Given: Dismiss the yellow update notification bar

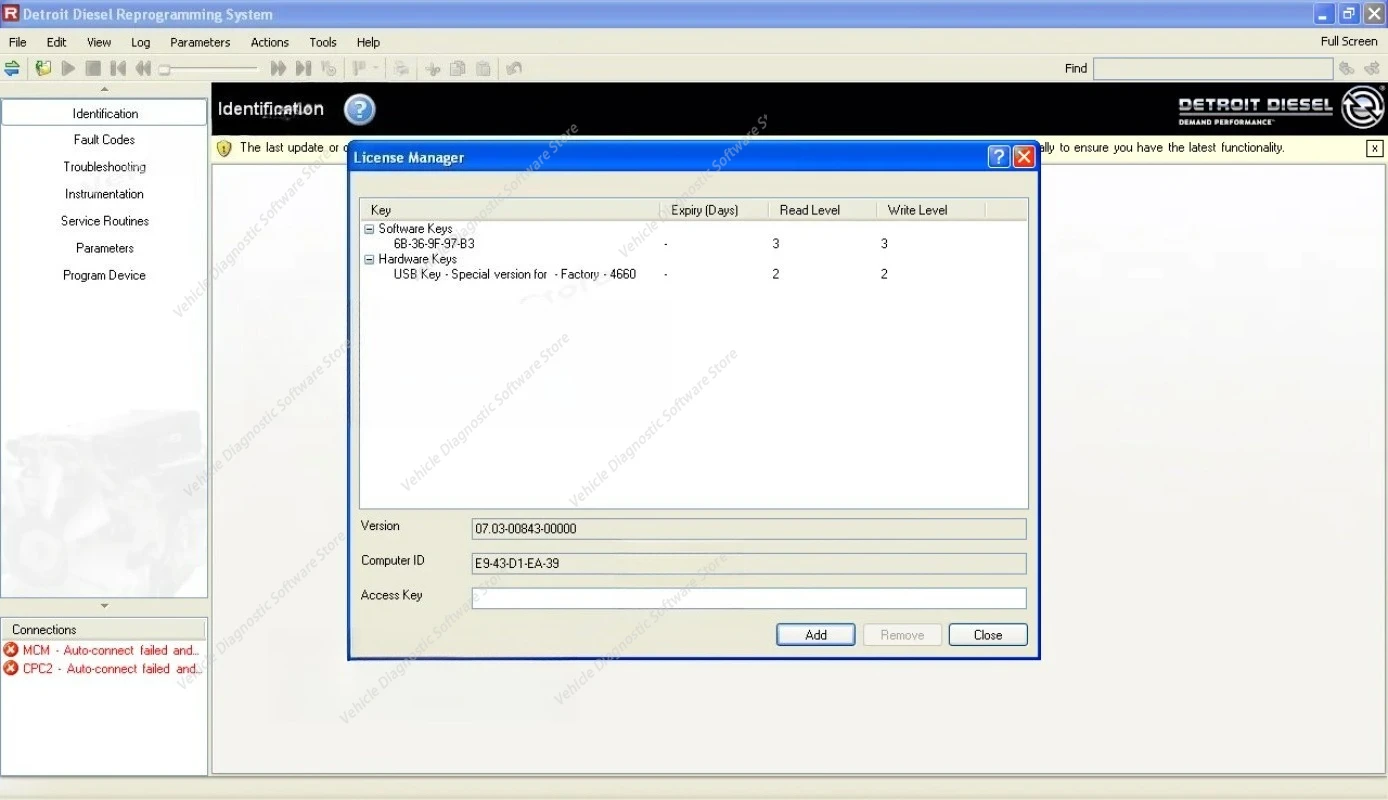Looking at the screenshot, I should point(1375,148).
